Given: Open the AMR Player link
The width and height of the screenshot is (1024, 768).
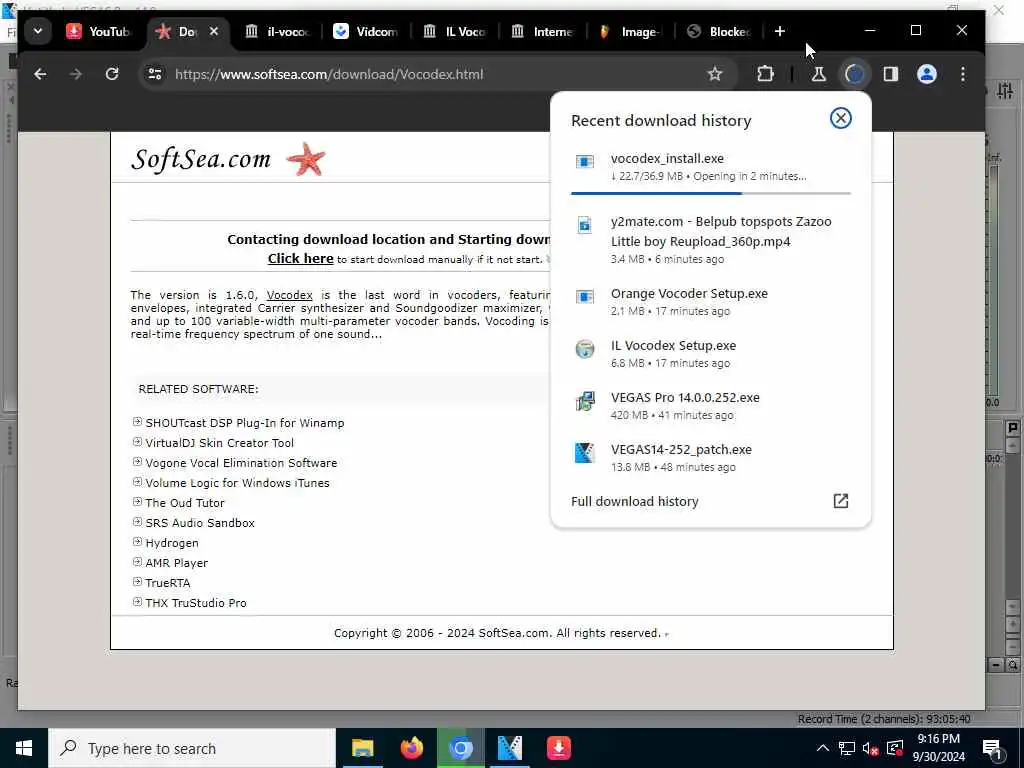Looking at the screenshot, I should tap(176, 563).
